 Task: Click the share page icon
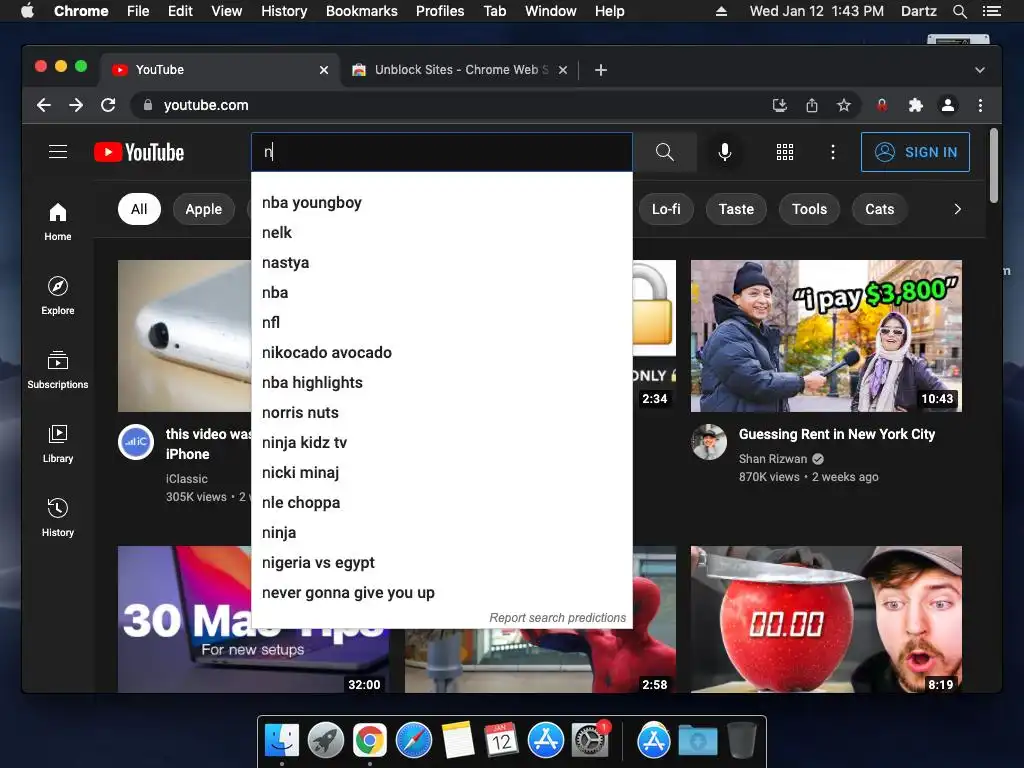pos(812,105)
